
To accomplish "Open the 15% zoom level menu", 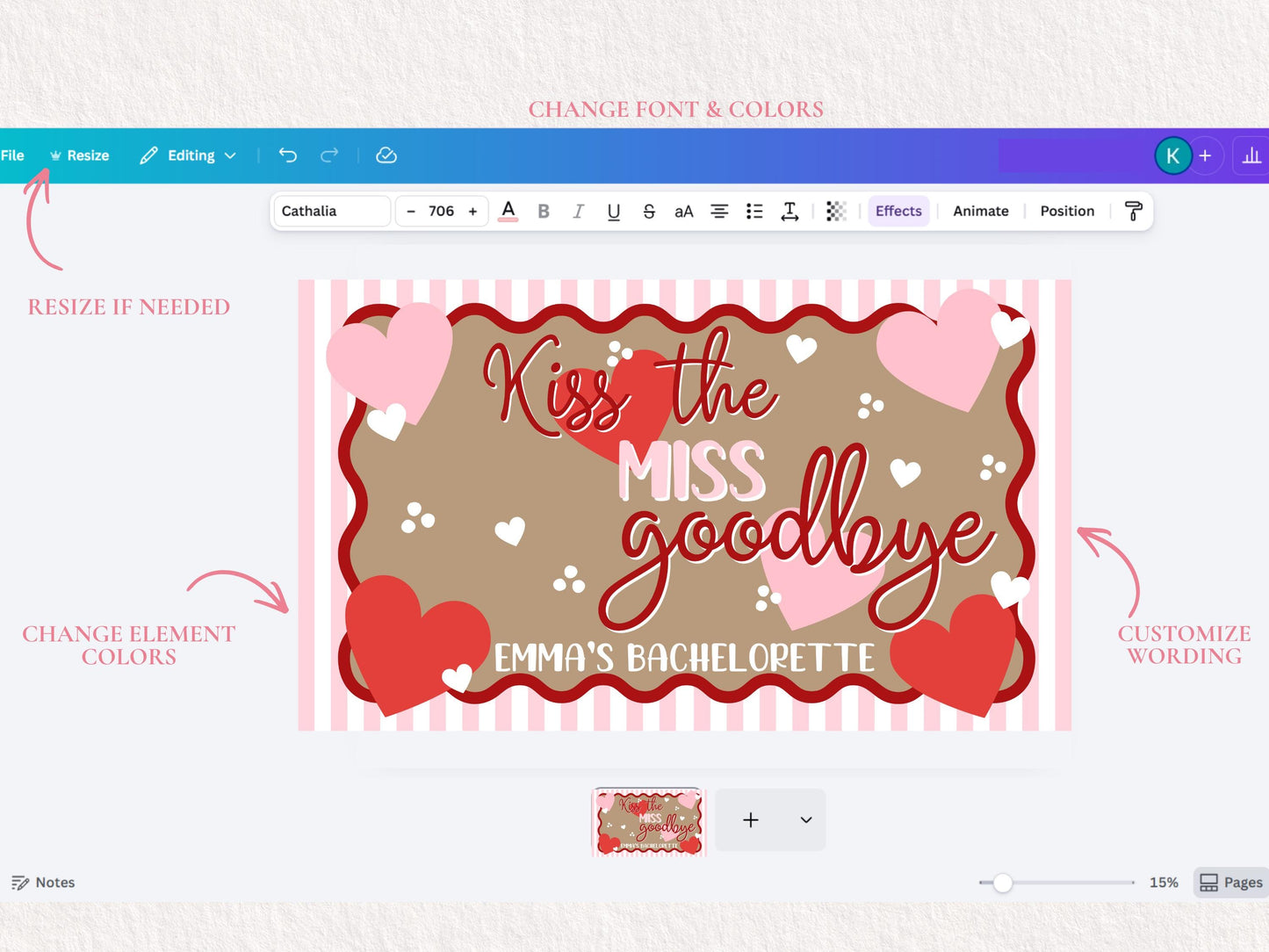I will 1164,883.
